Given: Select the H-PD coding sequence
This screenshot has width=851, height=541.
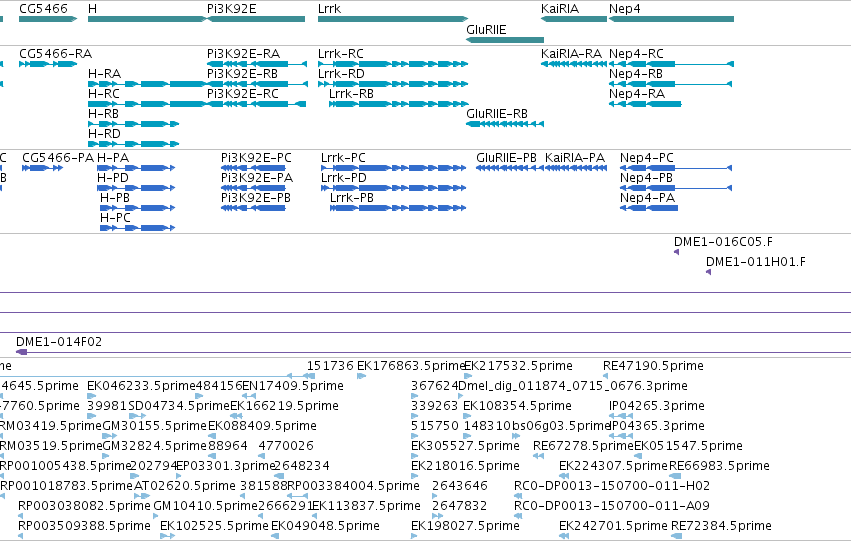Looking at the screenshot, I should click(136, 188).
